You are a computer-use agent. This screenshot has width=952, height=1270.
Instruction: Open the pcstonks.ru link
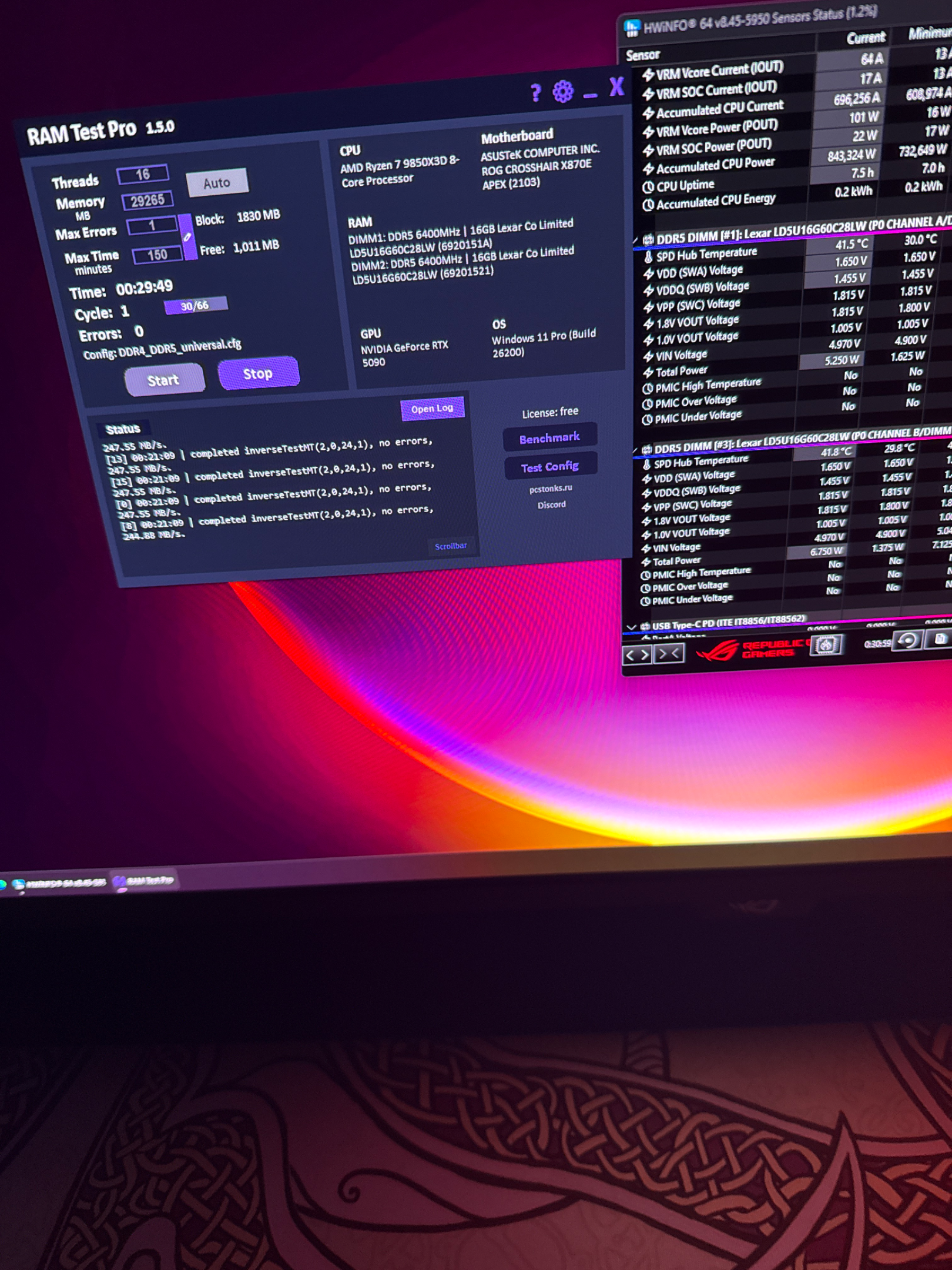(551, 489)
